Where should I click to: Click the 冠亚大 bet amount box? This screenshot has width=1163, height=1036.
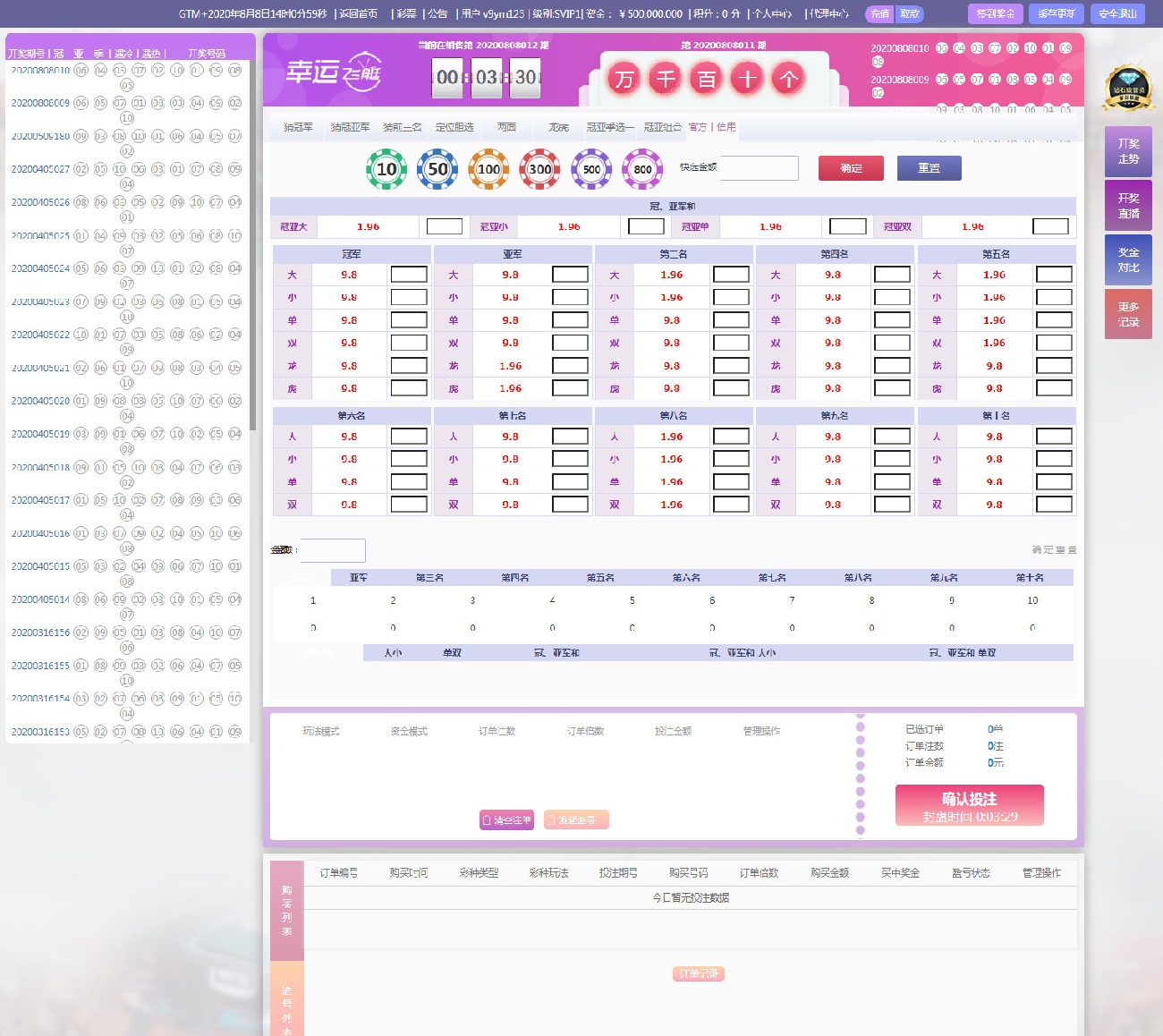444,226
